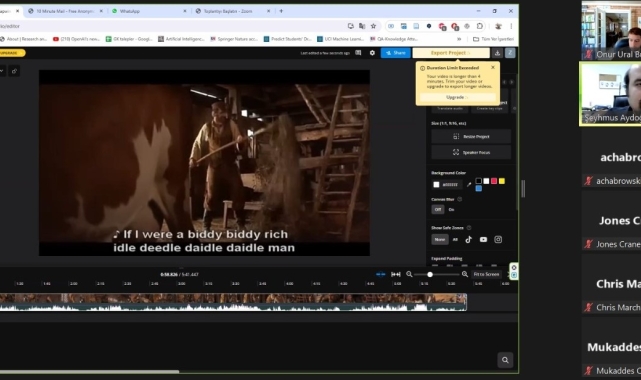This screenshot has height=380, width=641.
Task: Open the Chrome three-dot menu
Action: 511,26
